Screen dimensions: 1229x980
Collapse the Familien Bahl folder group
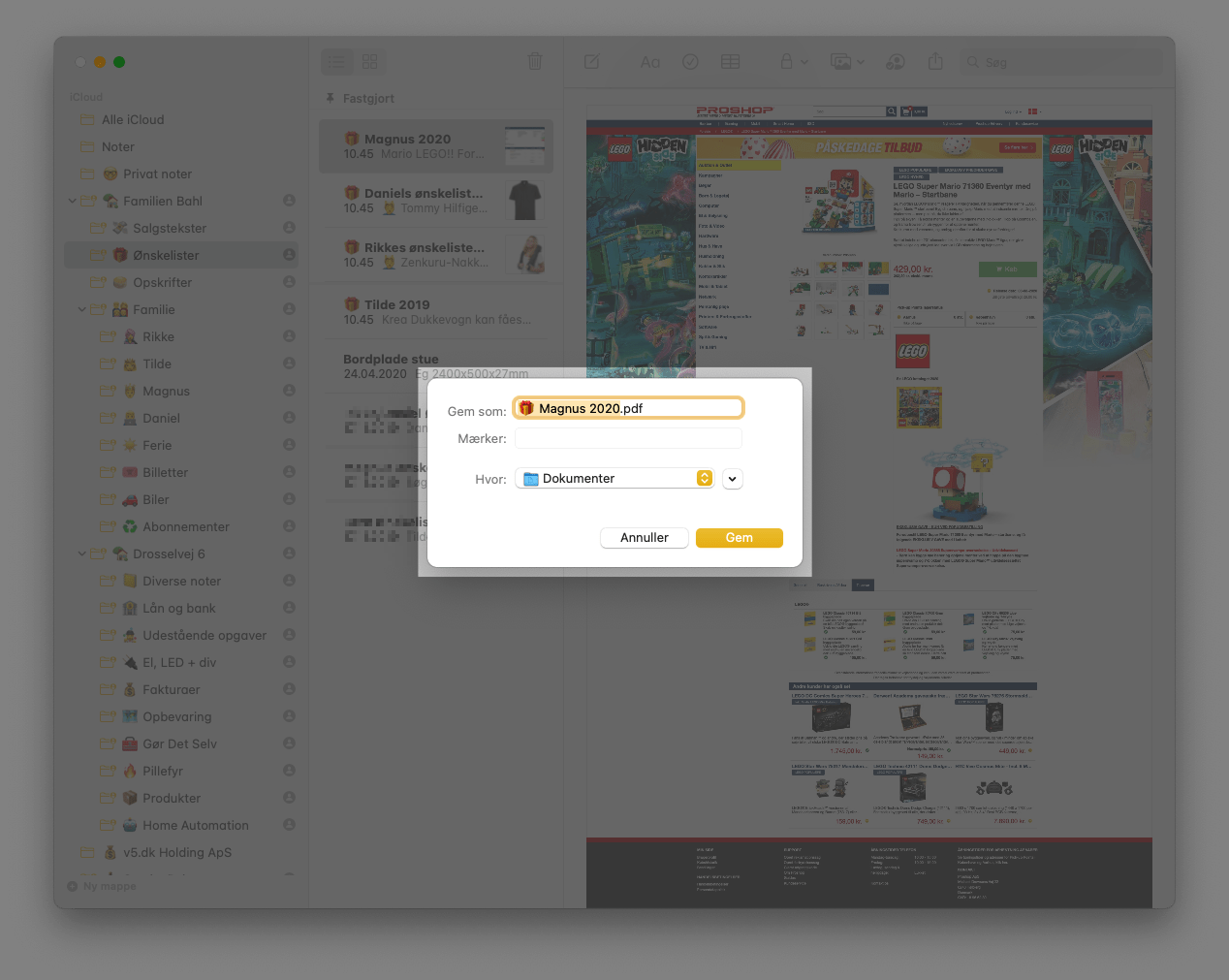pyautogui.click(x=73, y=202)
